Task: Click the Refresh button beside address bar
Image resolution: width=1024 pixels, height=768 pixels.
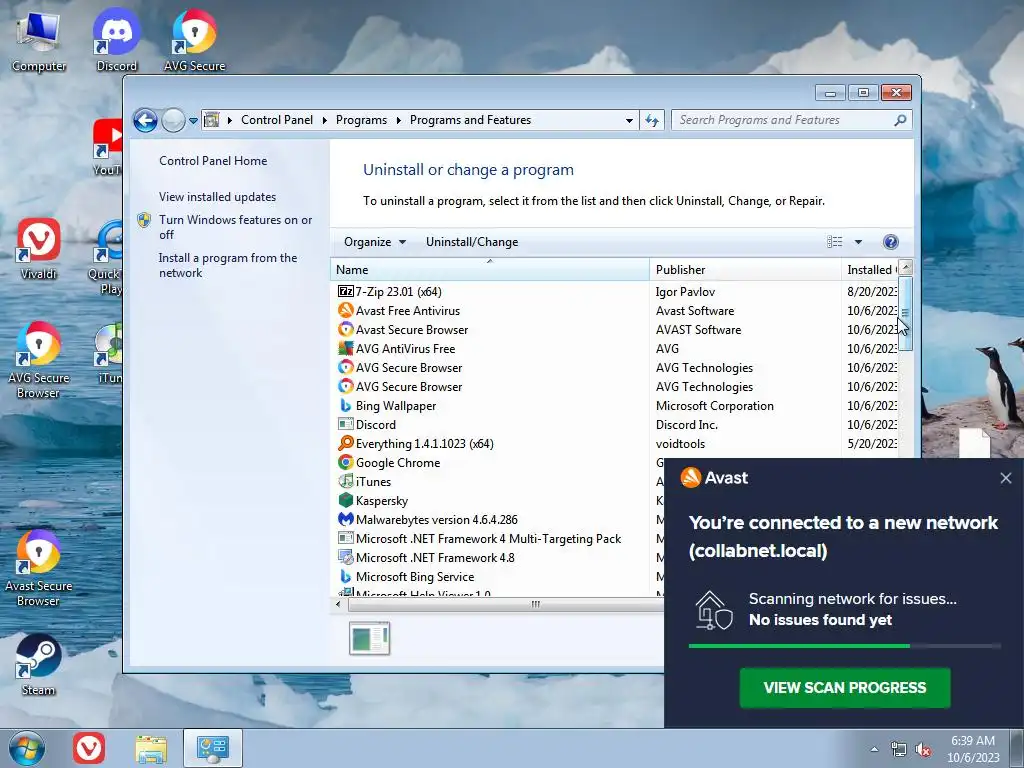Action: [652, 120]
